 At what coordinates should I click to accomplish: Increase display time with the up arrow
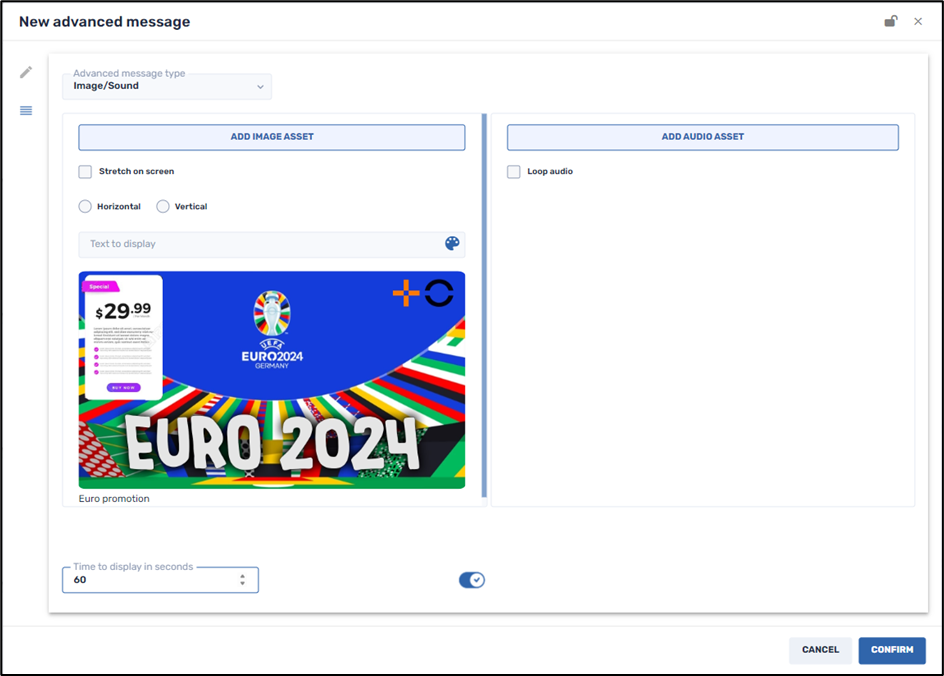click(x=242, y=576)
